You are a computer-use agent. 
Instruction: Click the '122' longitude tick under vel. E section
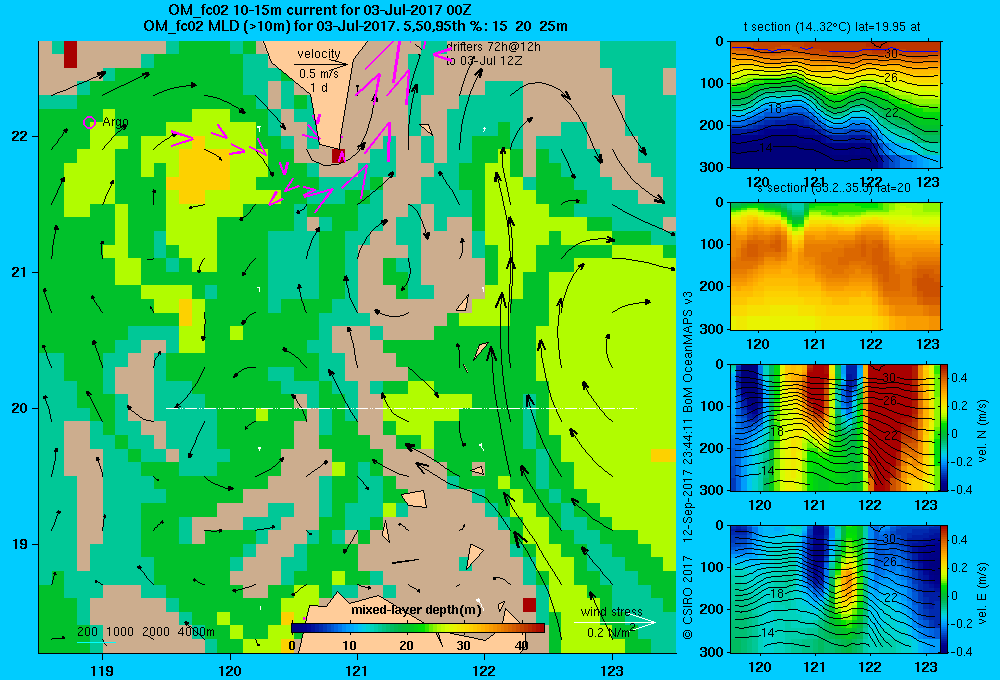870,667
